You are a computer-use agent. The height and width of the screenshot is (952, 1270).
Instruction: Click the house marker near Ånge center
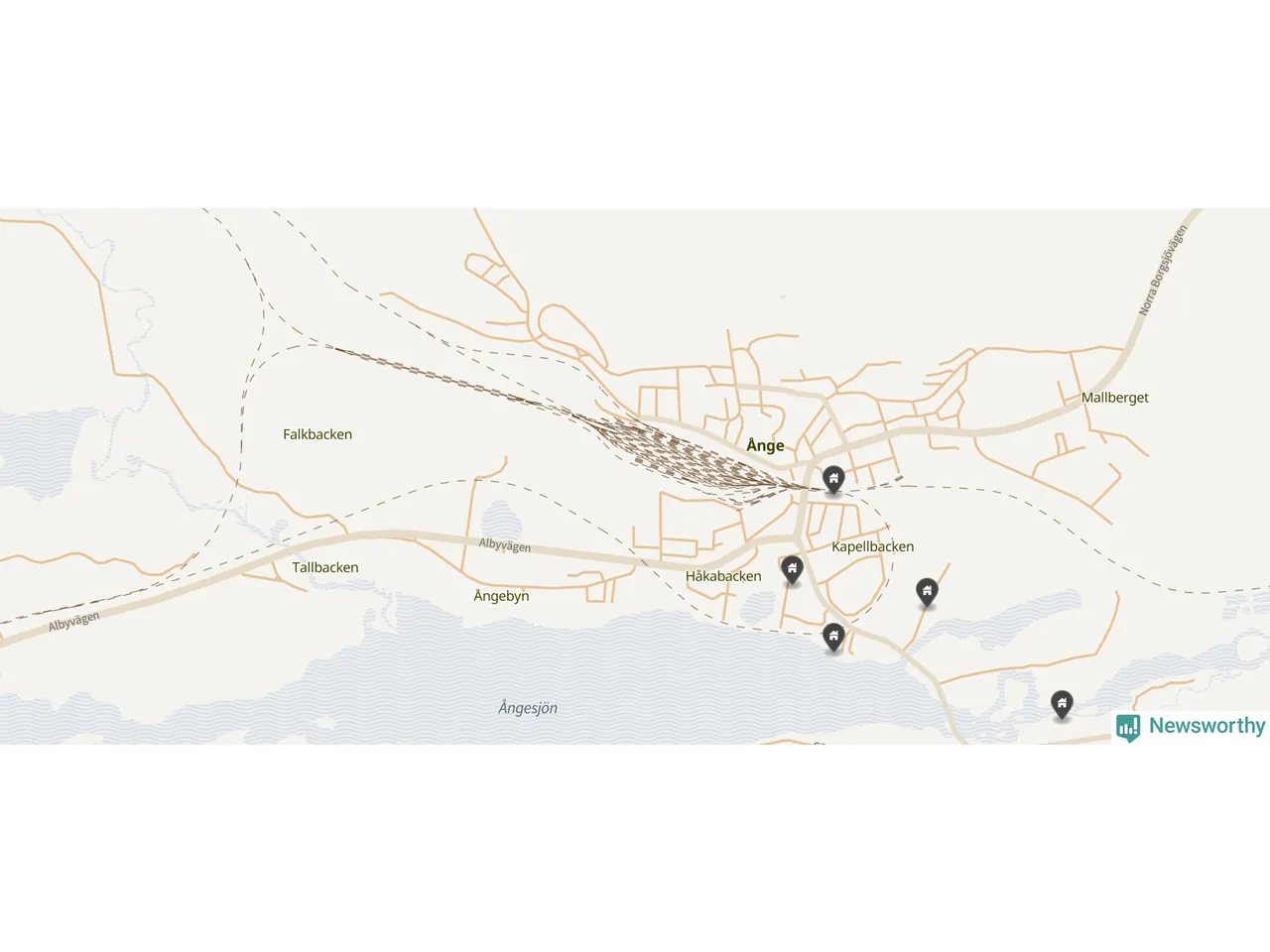click(x=833, y=480)
